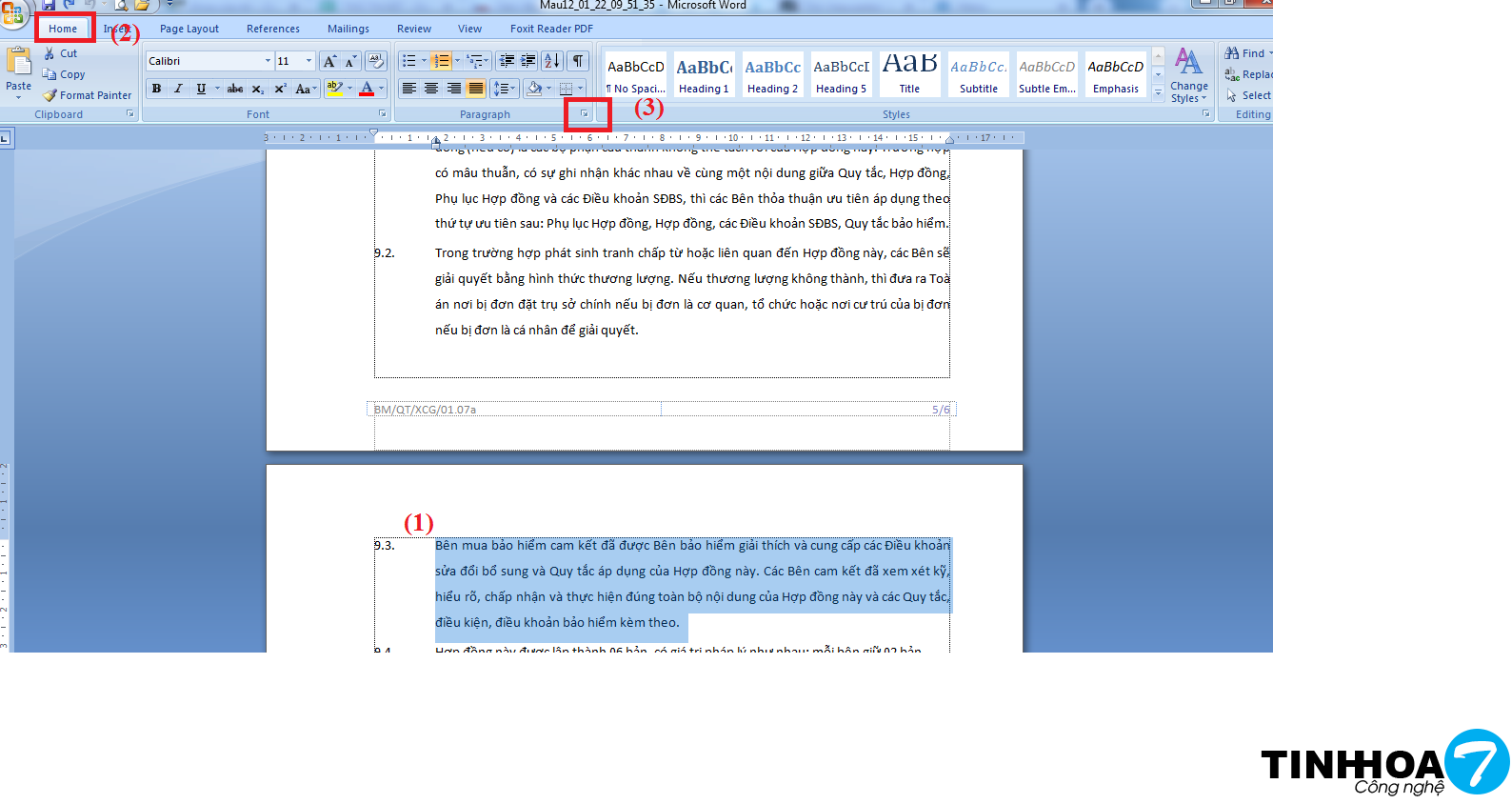Viewport: 1512px width, 804px height.
Task: Open the Paragraph dialog box launcher
Action: [x=585, y=114]
